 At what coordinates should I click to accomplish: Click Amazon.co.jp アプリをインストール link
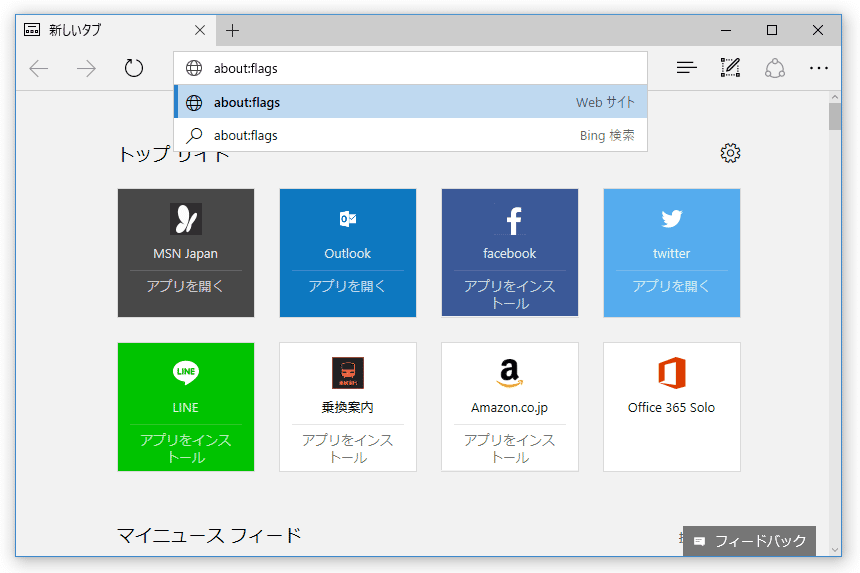pos(510,449)
